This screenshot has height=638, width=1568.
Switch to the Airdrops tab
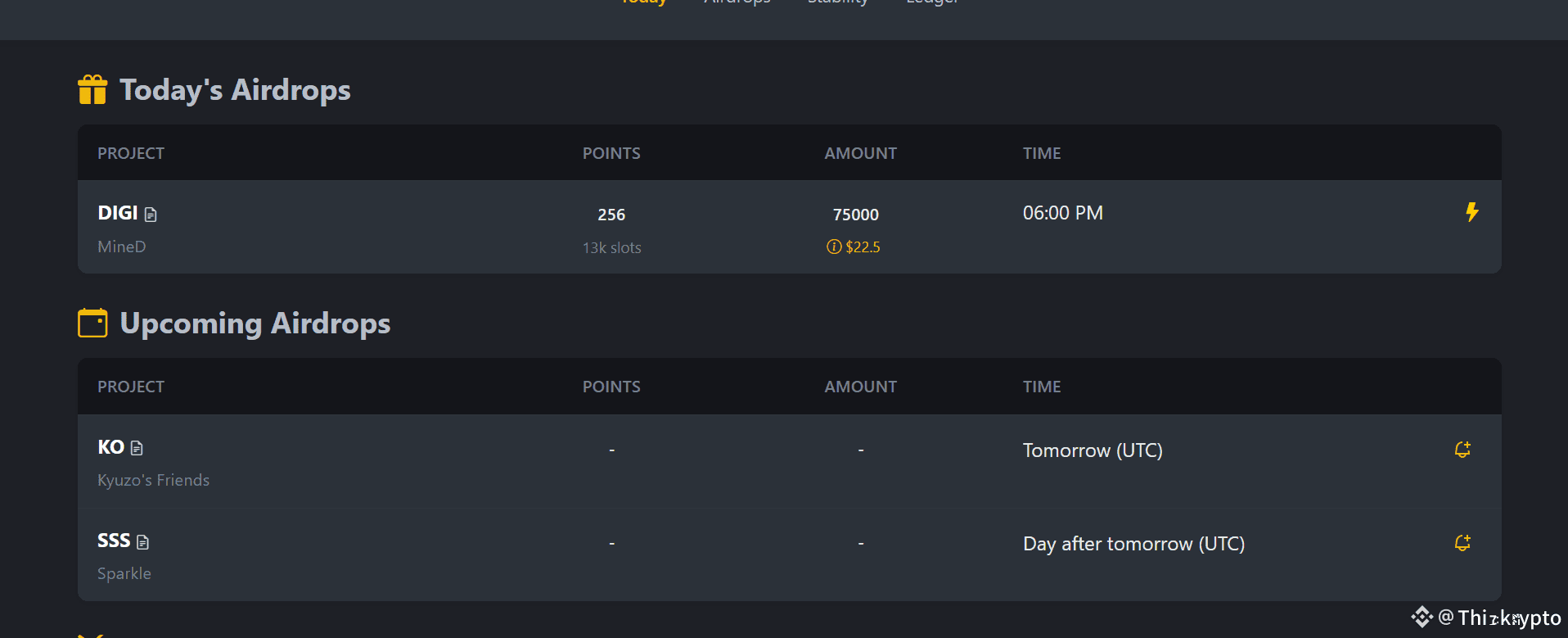[737, 2]
